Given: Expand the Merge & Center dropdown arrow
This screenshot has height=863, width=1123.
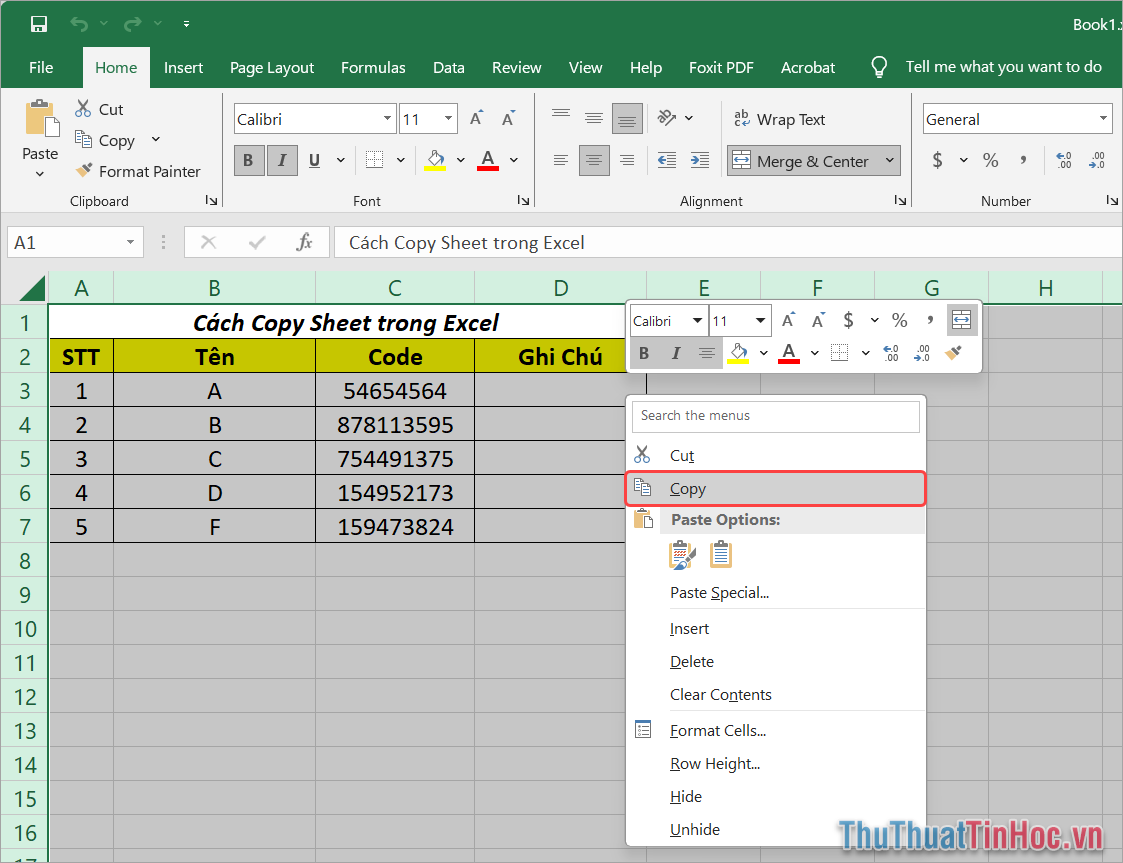Looking at the screenshot, I should pyautogui.click(x=889, y=160).
